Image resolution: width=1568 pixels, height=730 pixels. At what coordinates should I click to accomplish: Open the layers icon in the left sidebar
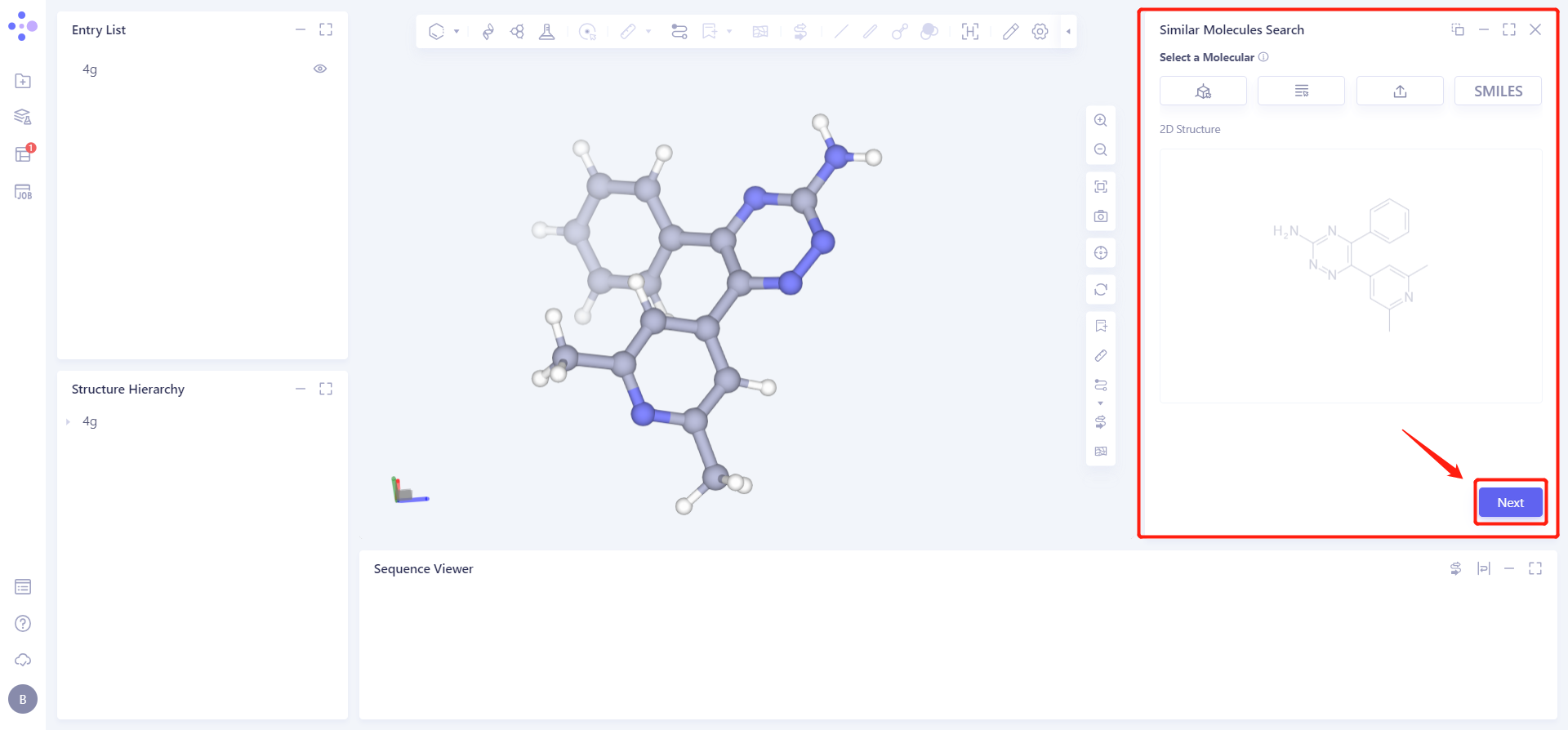pyautogui.click(x=23, y=117)
